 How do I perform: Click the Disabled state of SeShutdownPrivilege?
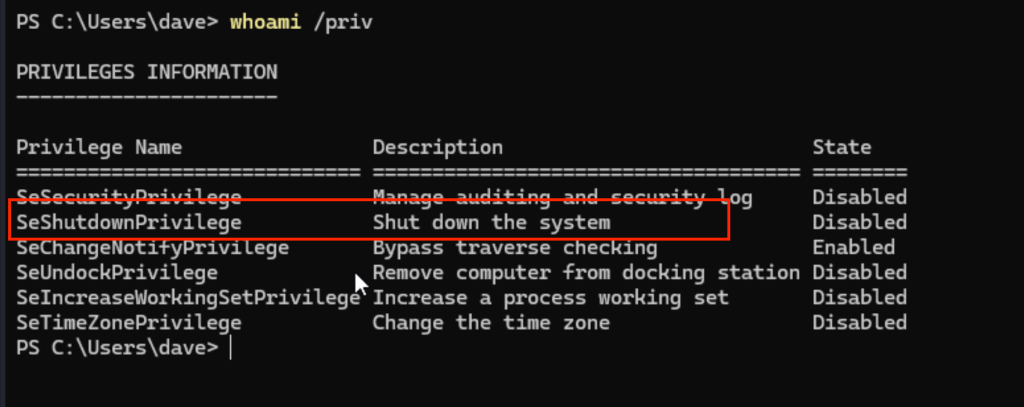pyautogui.click(x=859, y=222)
